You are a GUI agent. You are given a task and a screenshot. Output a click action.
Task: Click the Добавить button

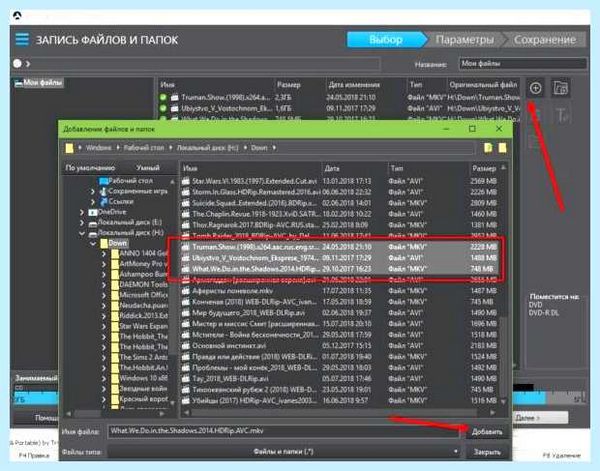(487, 432)
